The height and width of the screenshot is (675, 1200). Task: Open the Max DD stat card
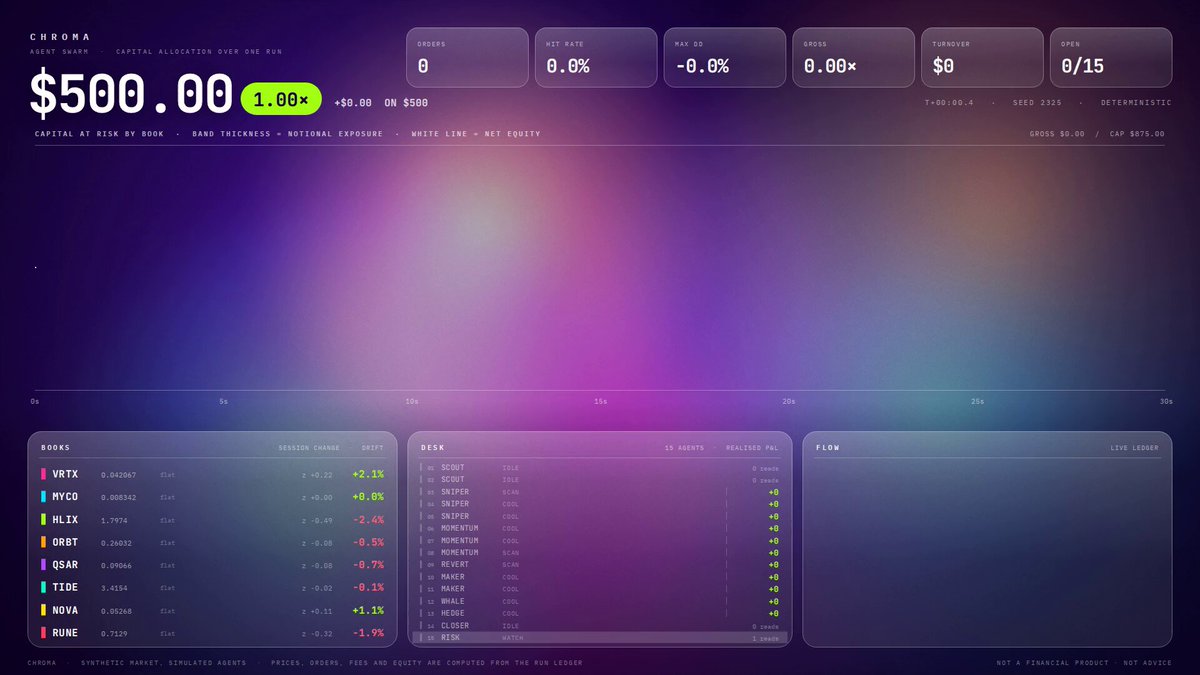(x=724, y=57)
